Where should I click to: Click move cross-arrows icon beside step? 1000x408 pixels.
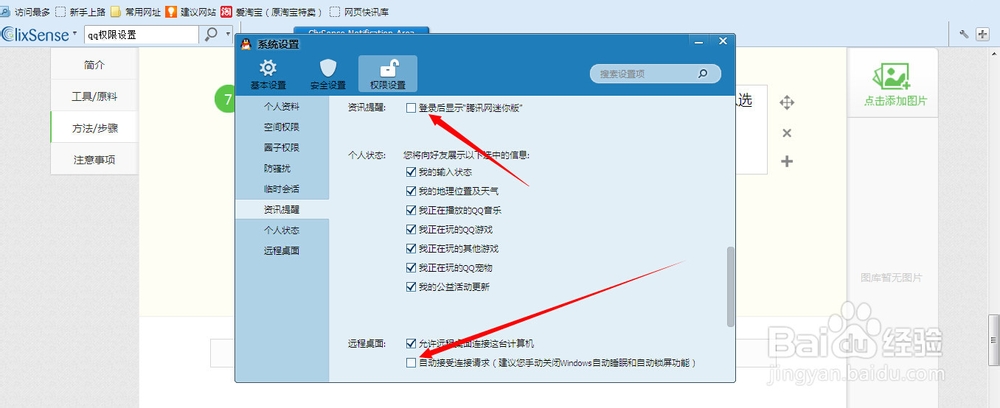[x=787, y=103]
